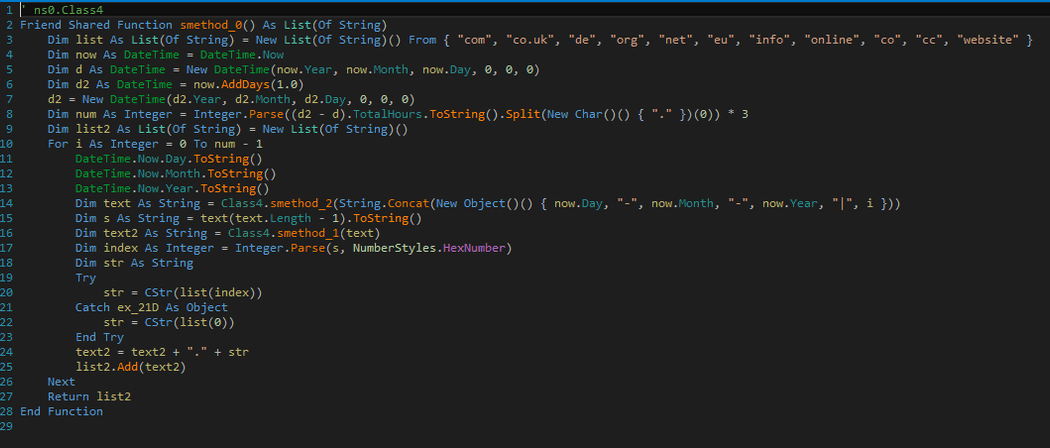Click TotalHours on line 8
Viewport: 1050px width, 448px height.
[388, 115]
